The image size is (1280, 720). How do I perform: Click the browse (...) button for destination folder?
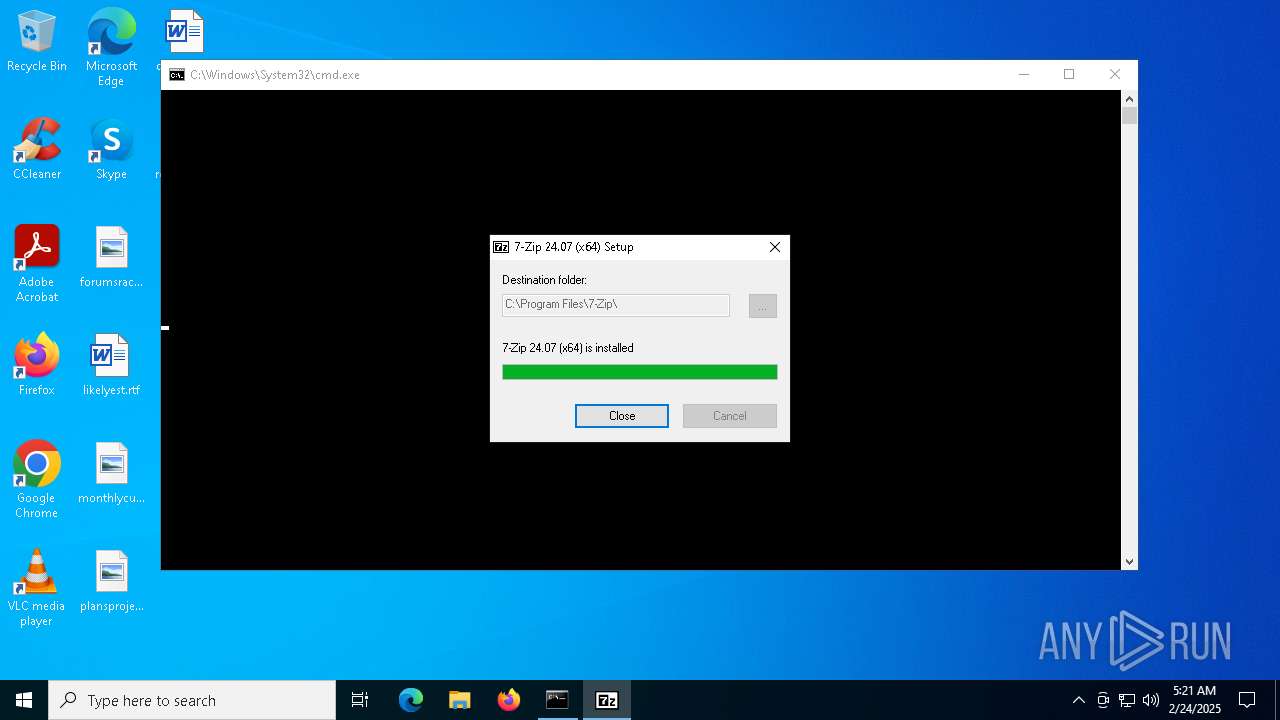[x=762, y=306]
